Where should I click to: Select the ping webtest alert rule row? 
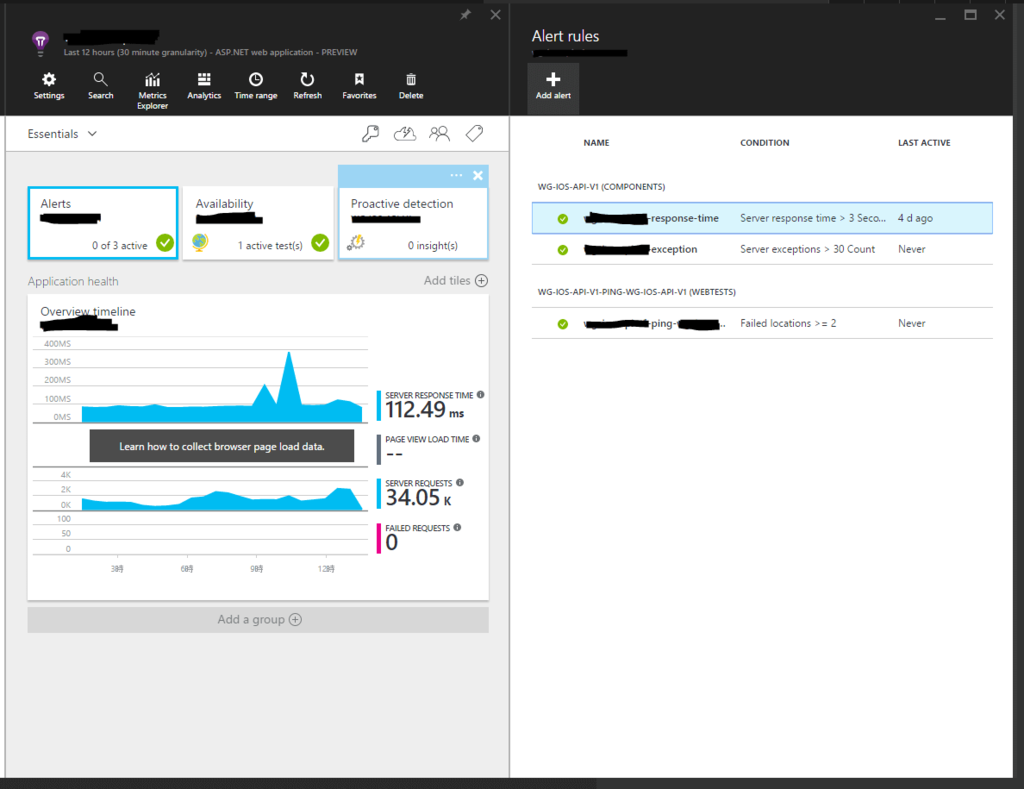pos(762,323)
